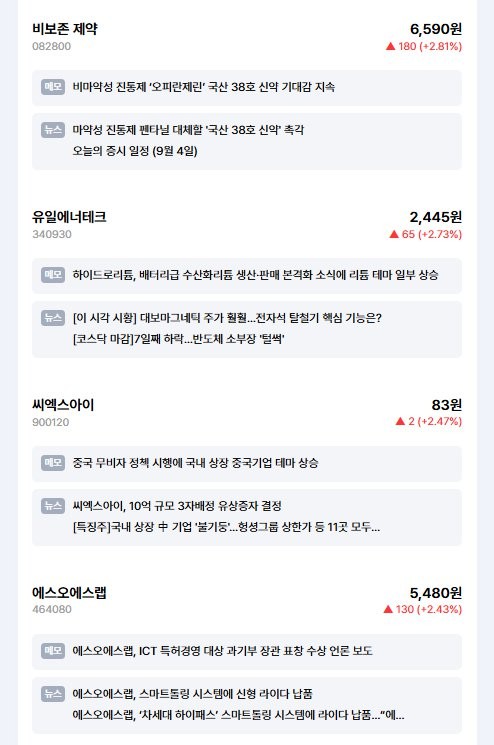
Task: Click the 뉴스 badge under 에스오에스랩
Action: 53,694
